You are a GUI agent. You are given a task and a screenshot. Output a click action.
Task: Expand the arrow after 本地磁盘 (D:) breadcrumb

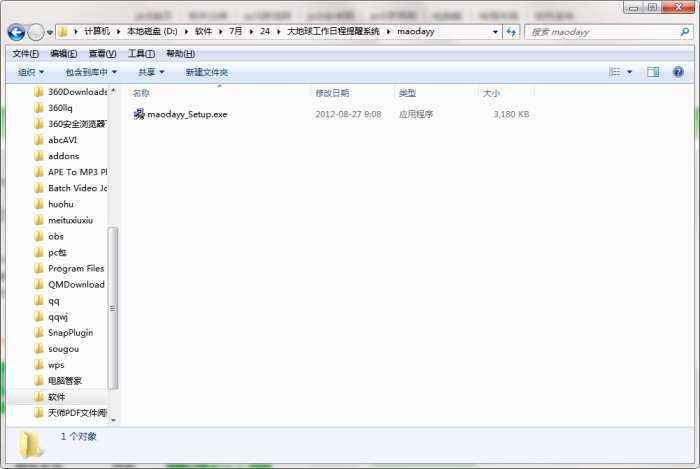click(187, 32)
